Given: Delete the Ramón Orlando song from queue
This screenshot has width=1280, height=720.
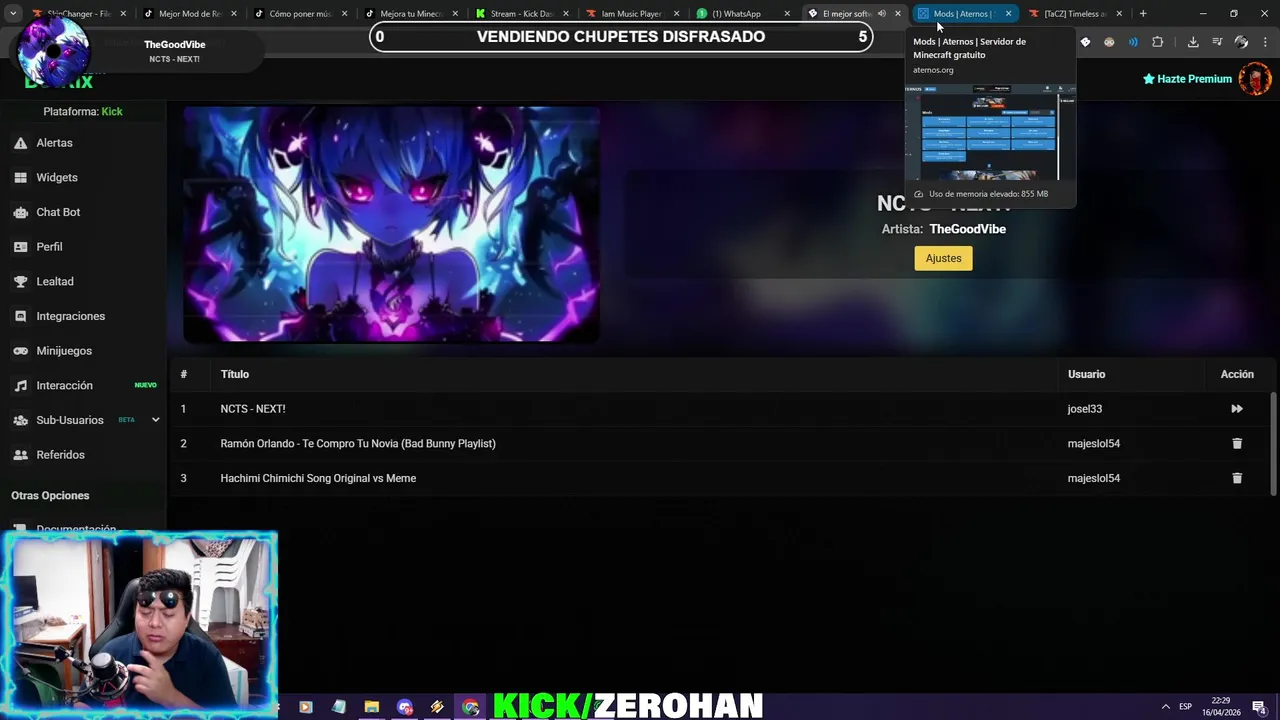Looking at the screenshot, I should click(x=1237, y=443).
